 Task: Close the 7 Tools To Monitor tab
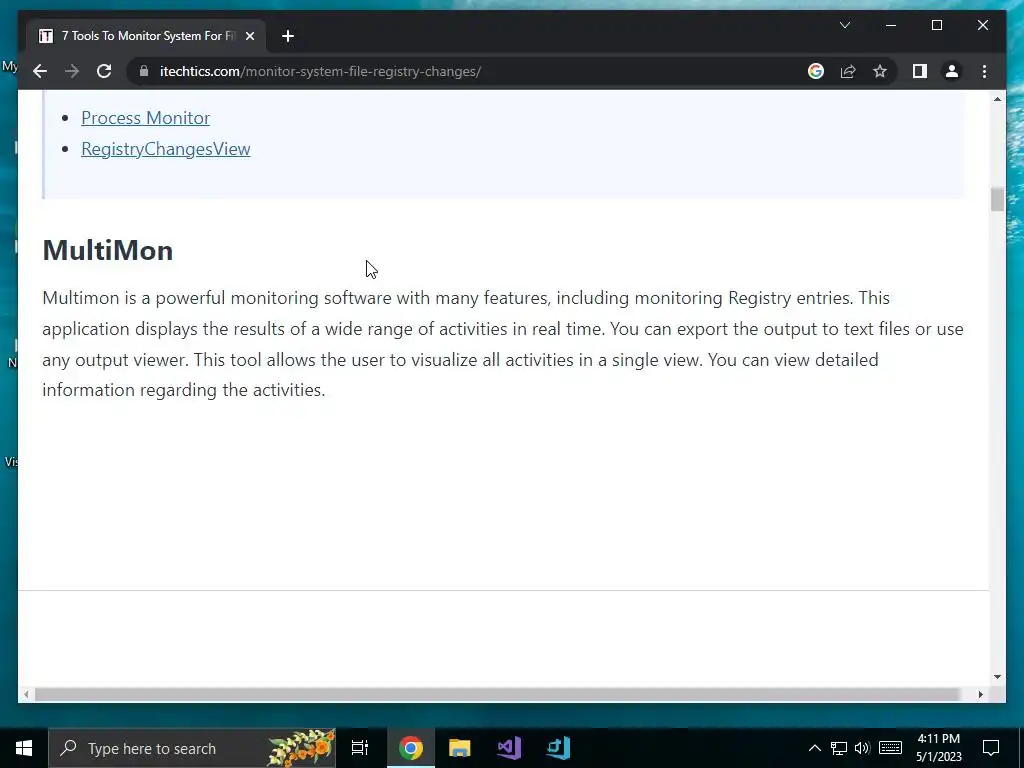[x=249, y=36]
